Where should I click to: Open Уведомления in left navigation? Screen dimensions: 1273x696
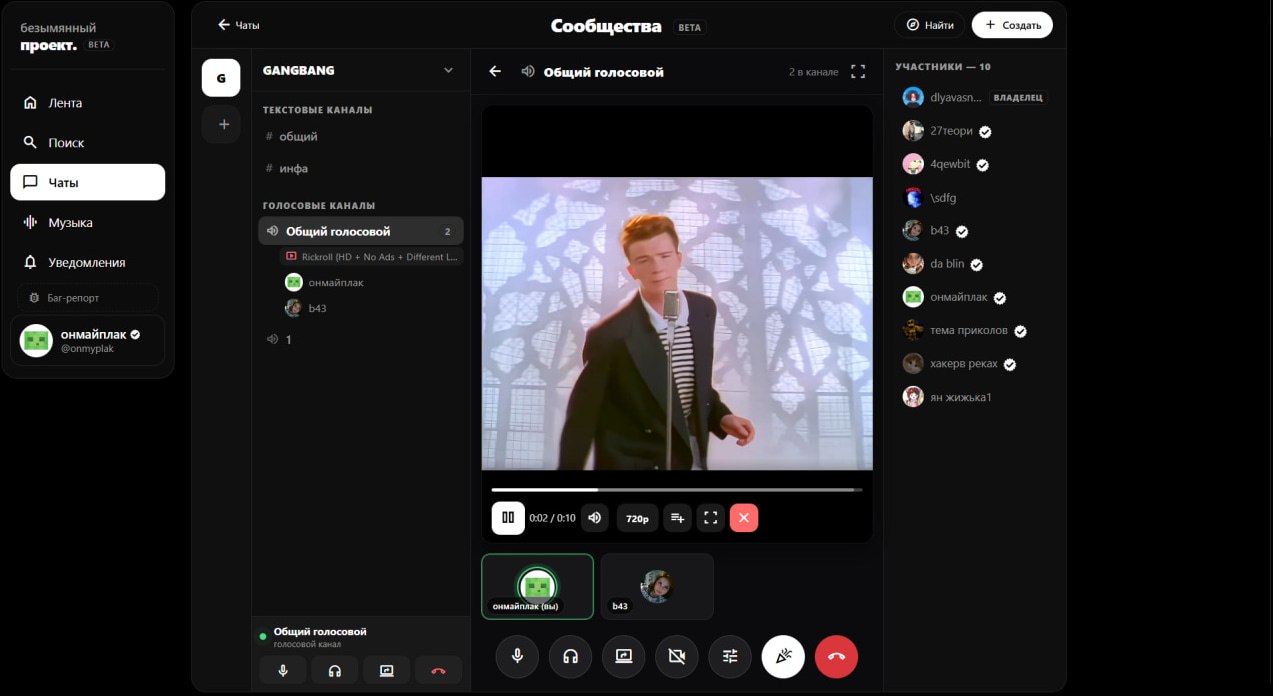click(88, 262)
